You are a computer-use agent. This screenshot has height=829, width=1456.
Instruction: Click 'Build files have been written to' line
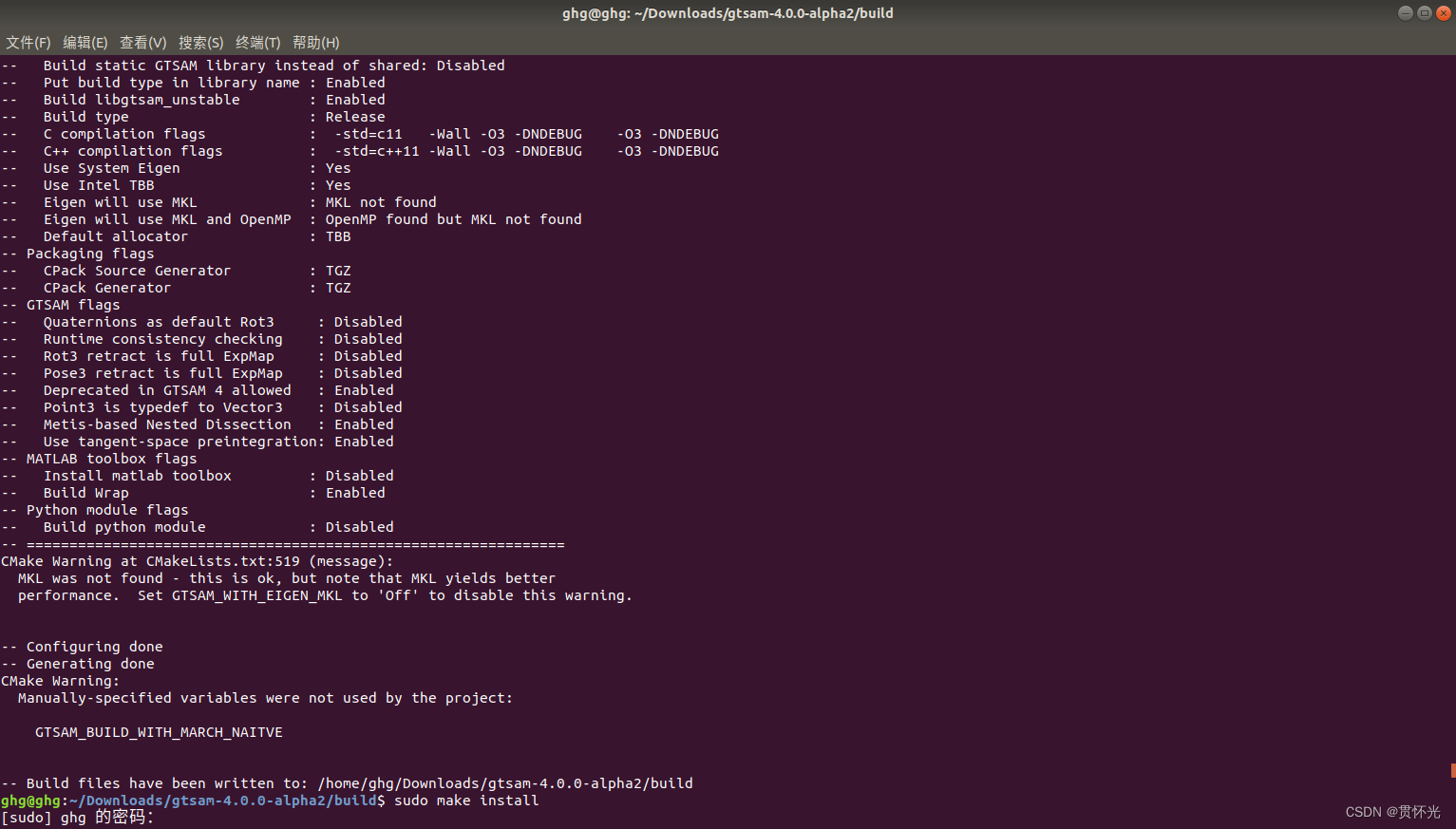347,783
